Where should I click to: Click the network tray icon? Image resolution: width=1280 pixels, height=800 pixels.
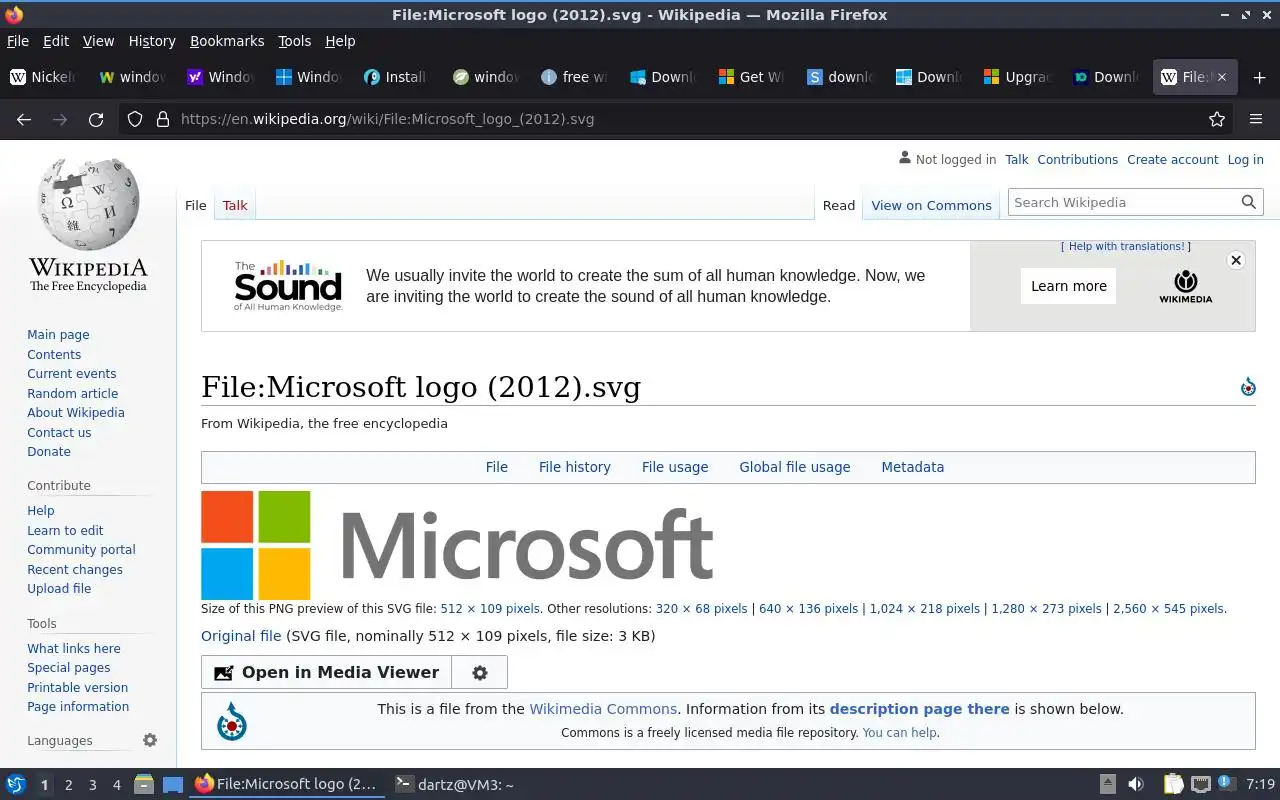[x=1201, y=784]
